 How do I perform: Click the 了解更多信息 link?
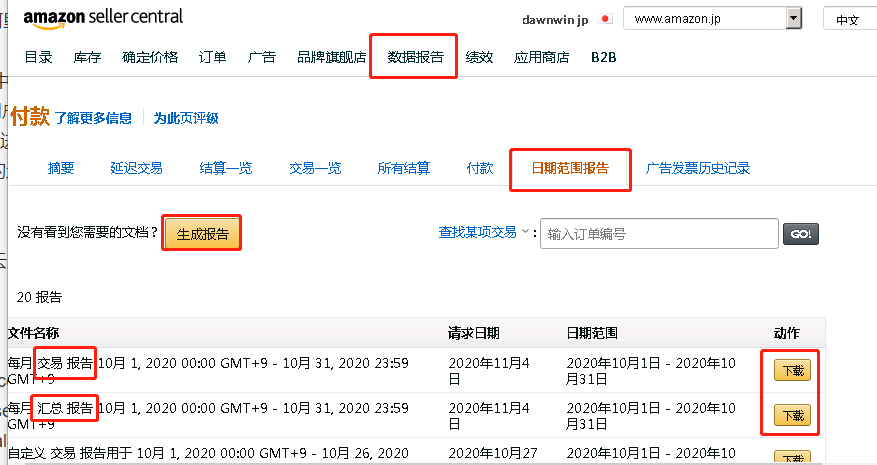point(93,118)
